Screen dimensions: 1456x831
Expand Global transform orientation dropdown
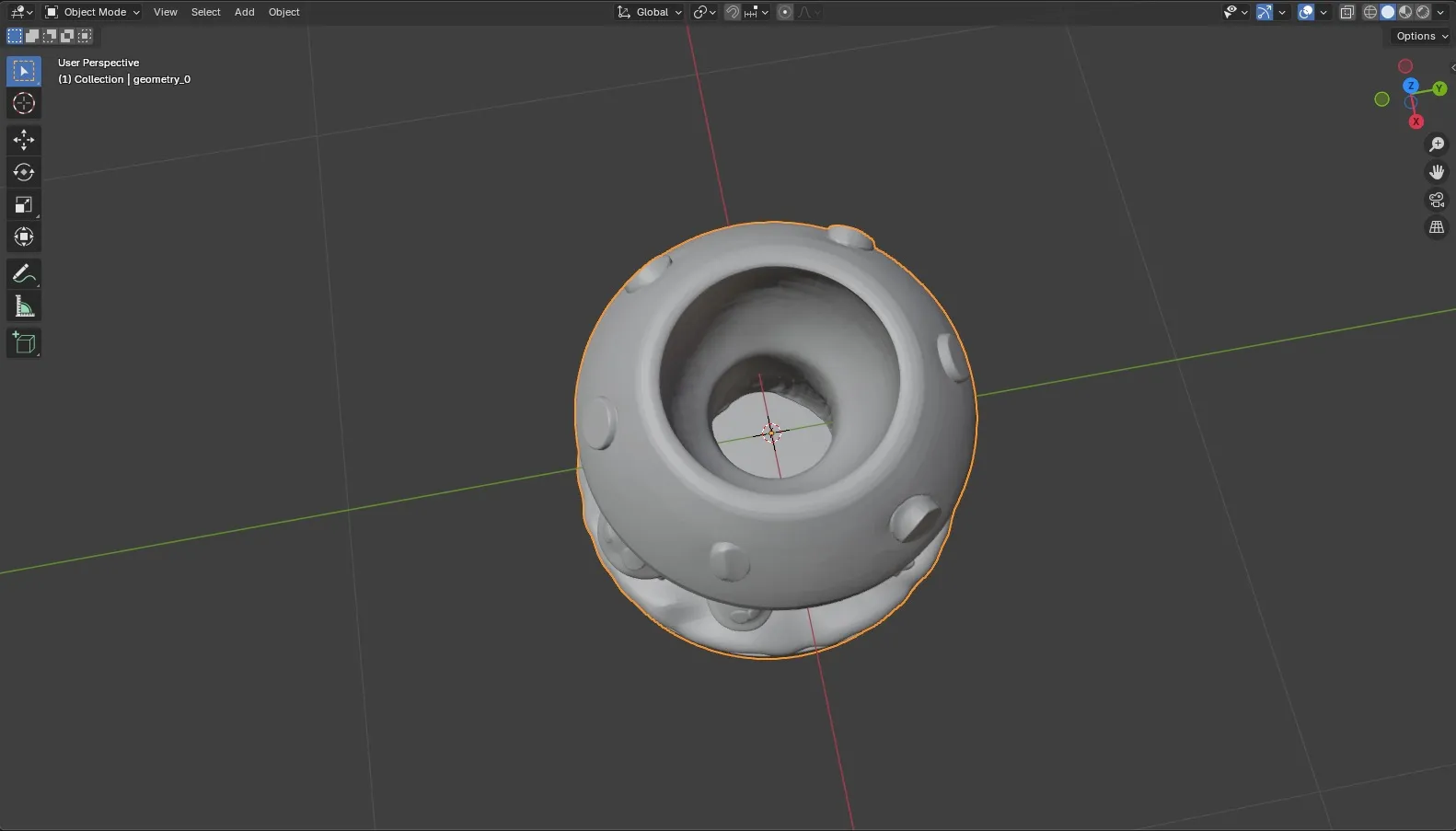click(650, 12)
